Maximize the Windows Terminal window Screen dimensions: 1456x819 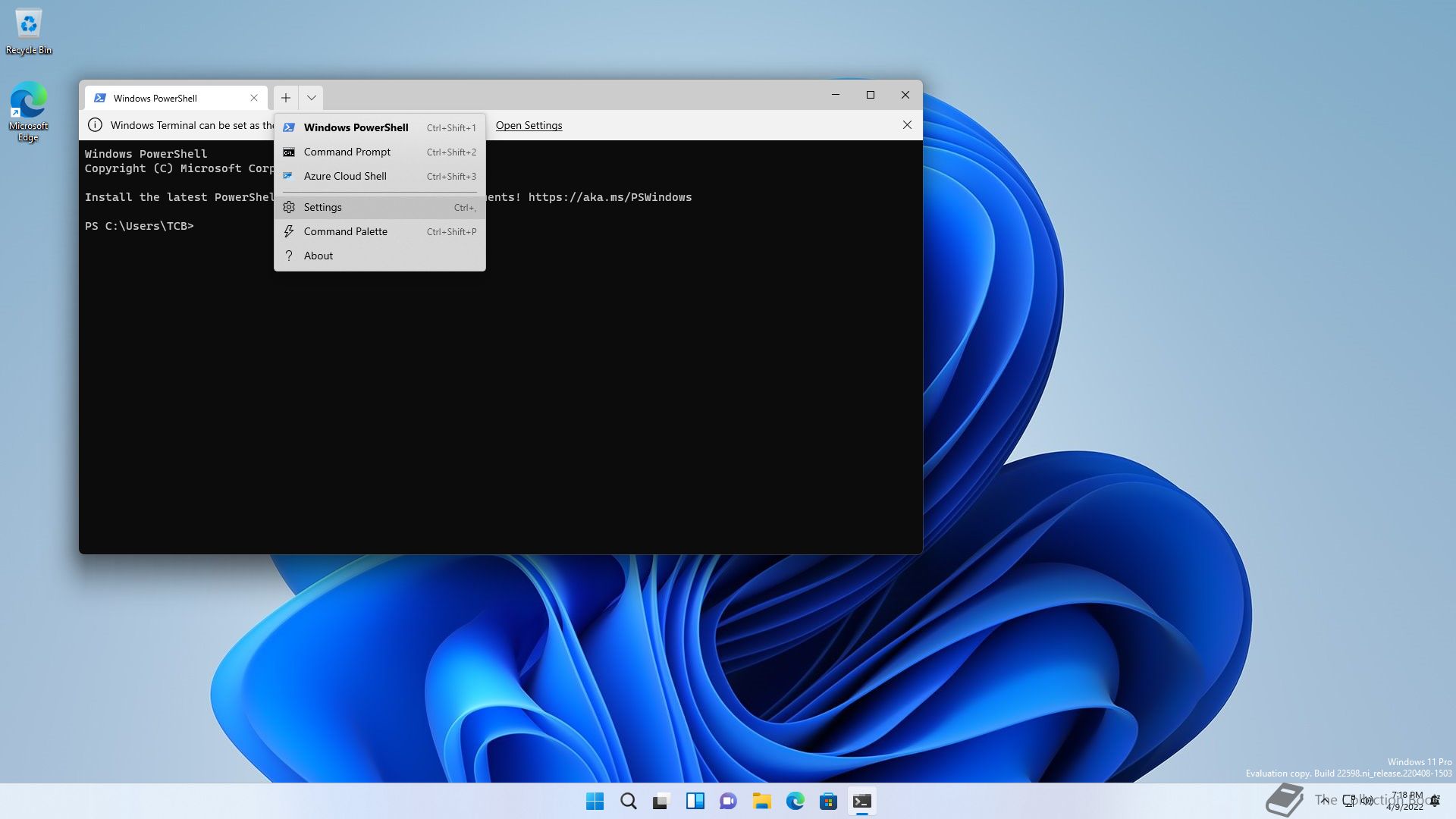(871, 95)
